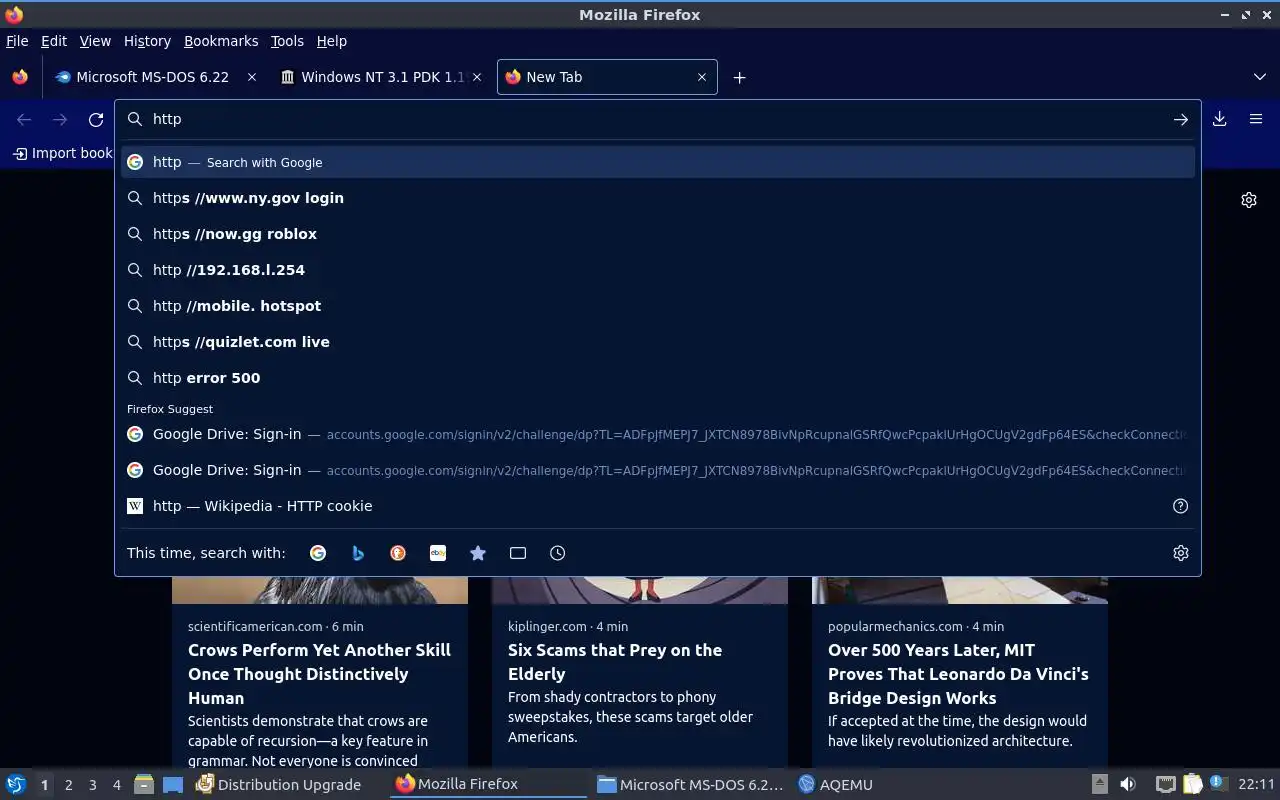Click the crow article thumbnail image
The height and width of the screenshot is (800, 1280).
pyautogui.click(x=320, y=590)
